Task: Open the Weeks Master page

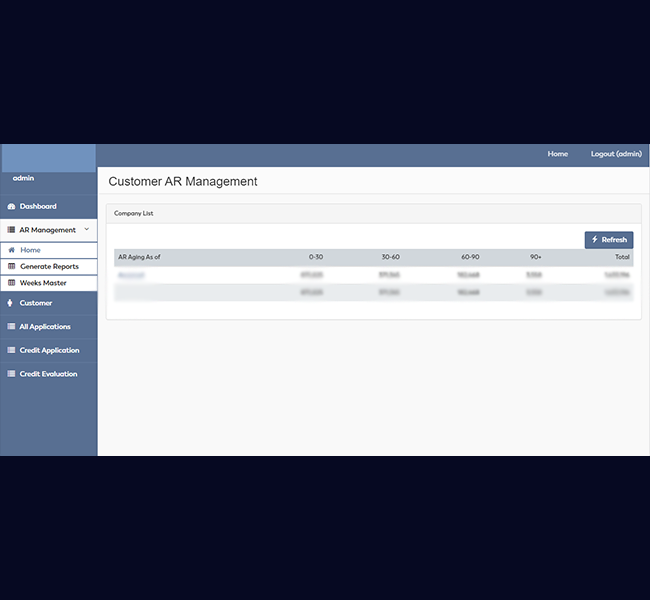Action: click(x=43, y=283)
